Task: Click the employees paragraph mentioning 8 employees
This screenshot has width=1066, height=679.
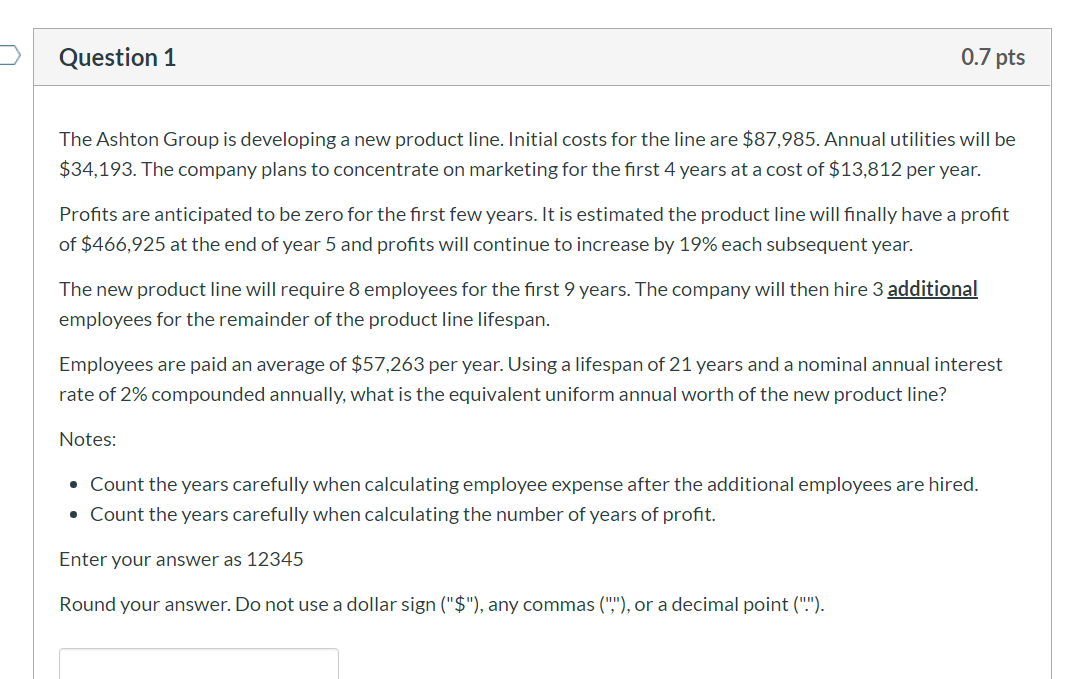Action: [517, 304]
